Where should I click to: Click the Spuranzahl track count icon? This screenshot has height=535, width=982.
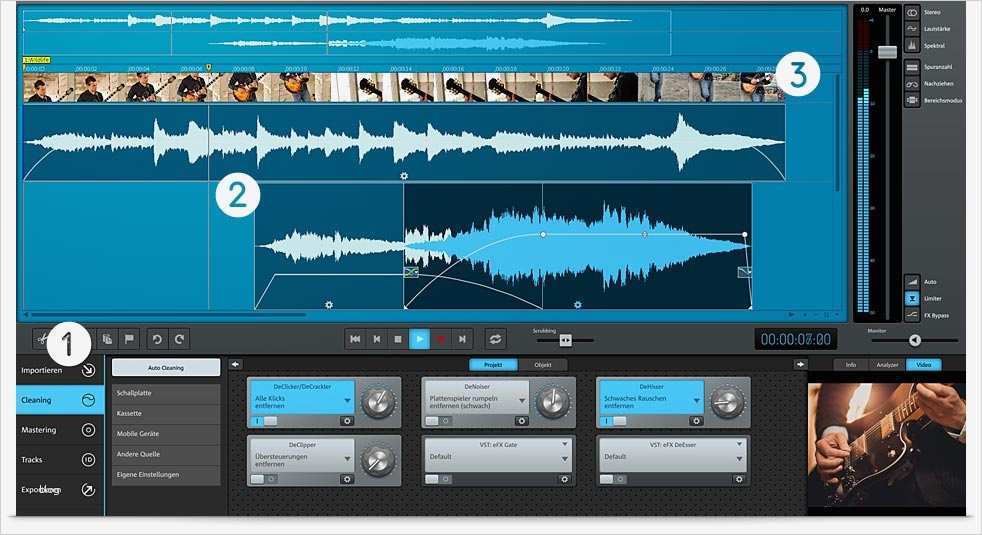pos(912,67)
